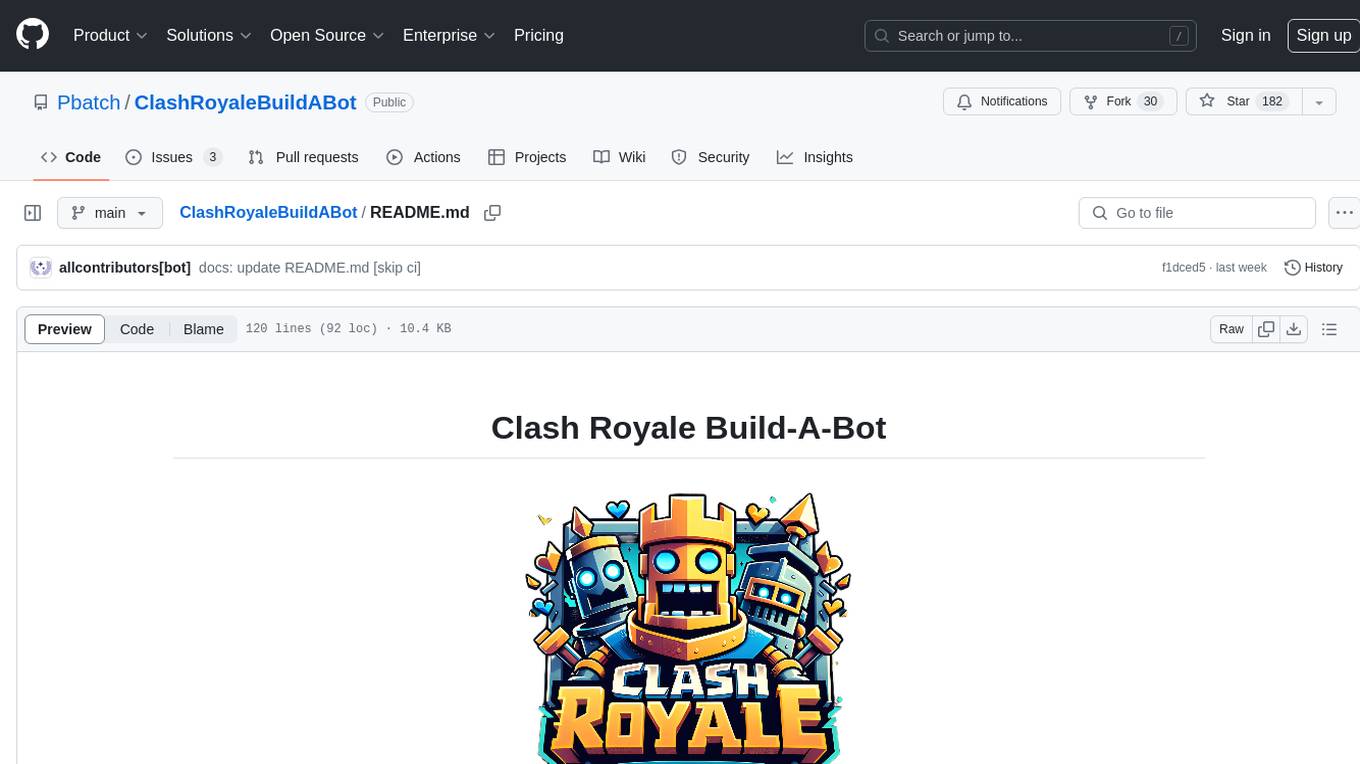Click the Notifications bell button
Image resolution: width=1360 pixels, height=764 pixels.
[x=1002, y=101]
